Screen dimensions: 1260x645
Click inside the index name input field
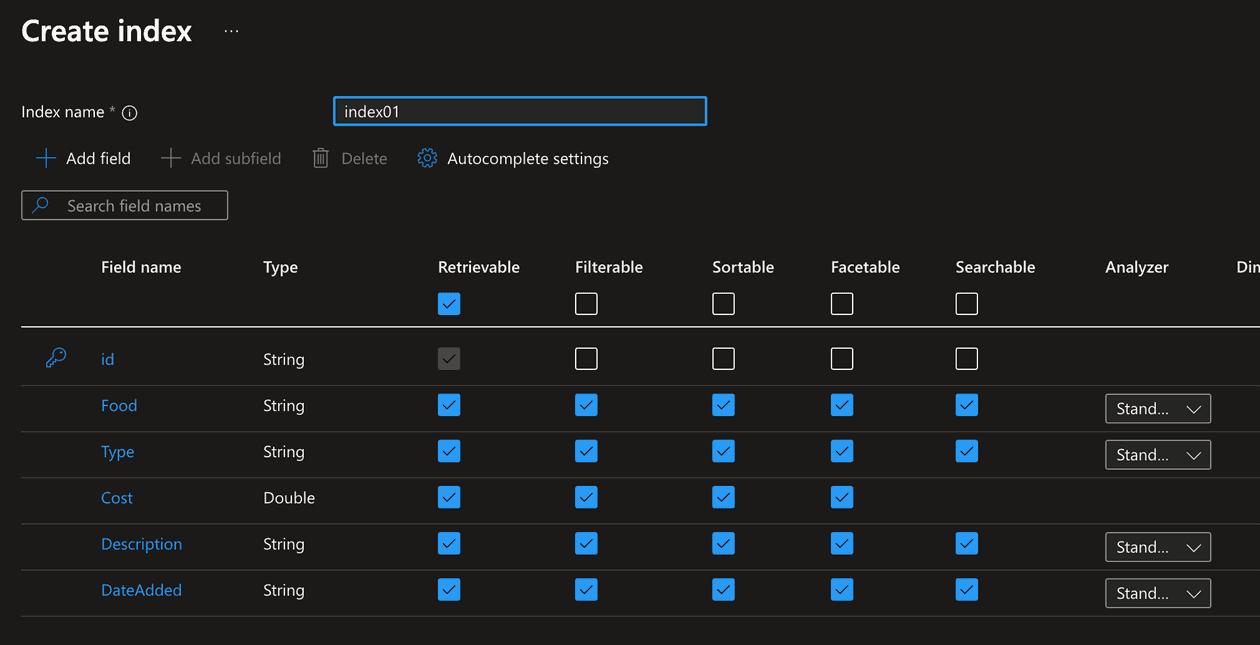pos(519,111)
